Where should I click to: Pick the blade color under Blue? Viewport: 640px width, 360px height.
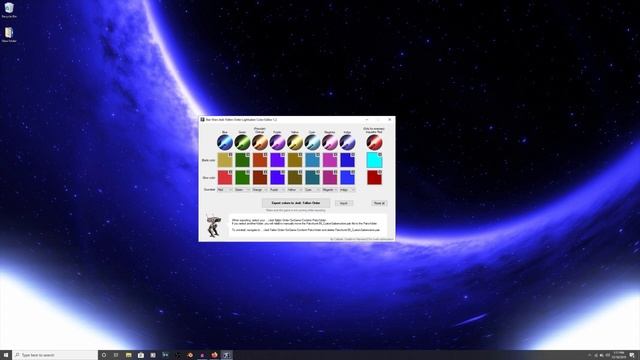coord(224,160)
